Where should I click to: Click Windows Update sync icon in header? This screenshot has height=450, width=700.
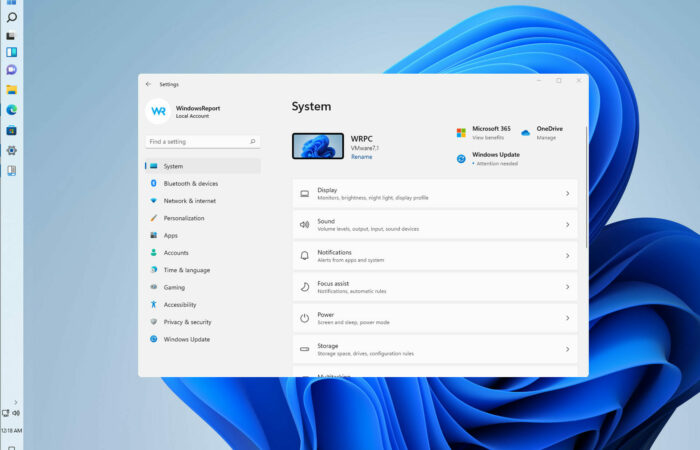click(x=461, y=159)
